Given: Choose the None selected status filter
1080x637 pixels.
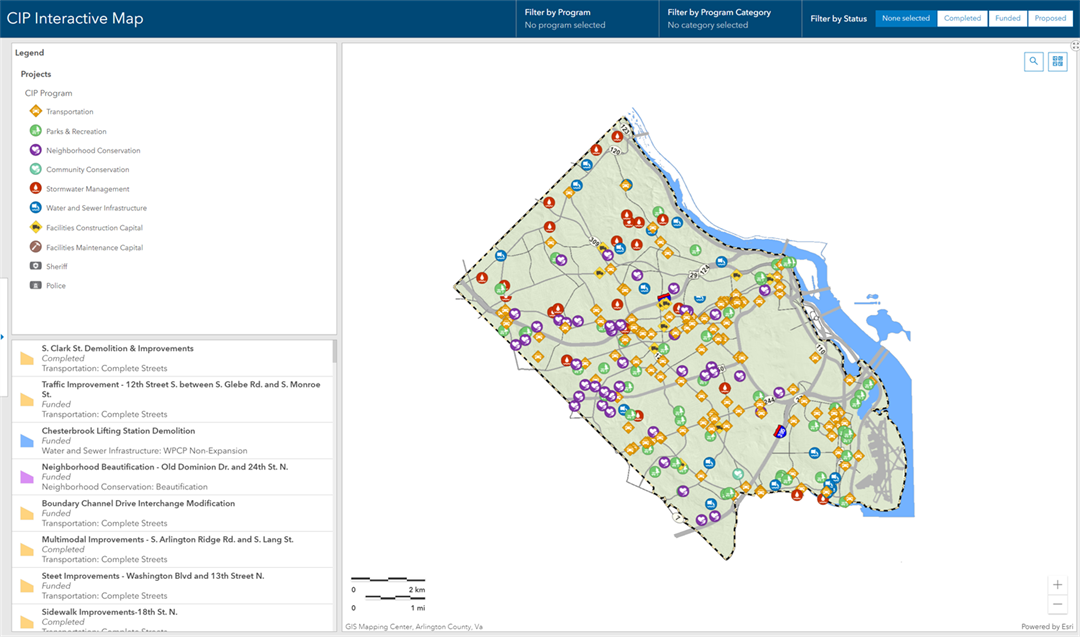Looking at the screenshot, I should click(x=905, y=18).
